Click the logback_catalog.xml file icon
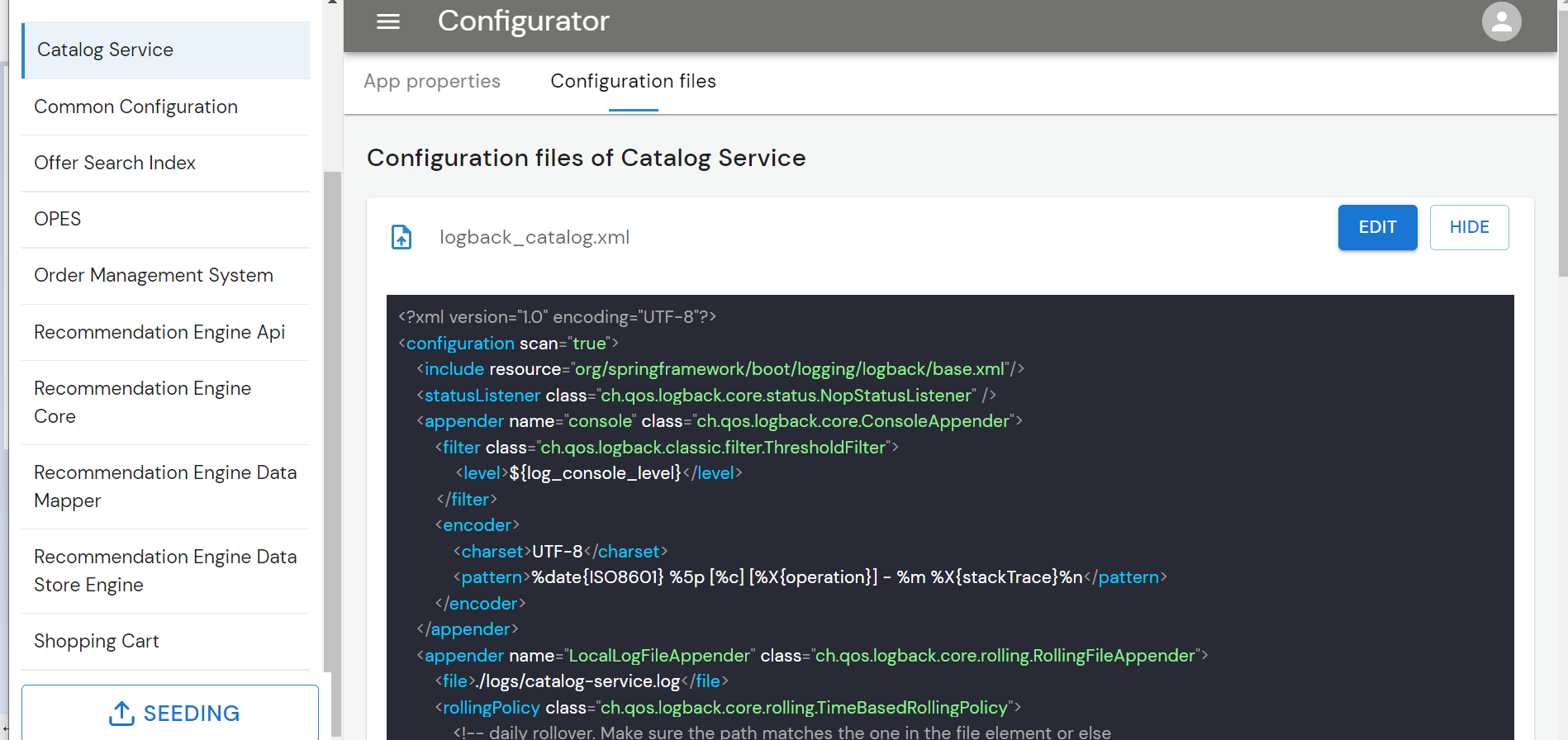The image size is (1568, 740). pyautogui.click(x=402, y=238)
